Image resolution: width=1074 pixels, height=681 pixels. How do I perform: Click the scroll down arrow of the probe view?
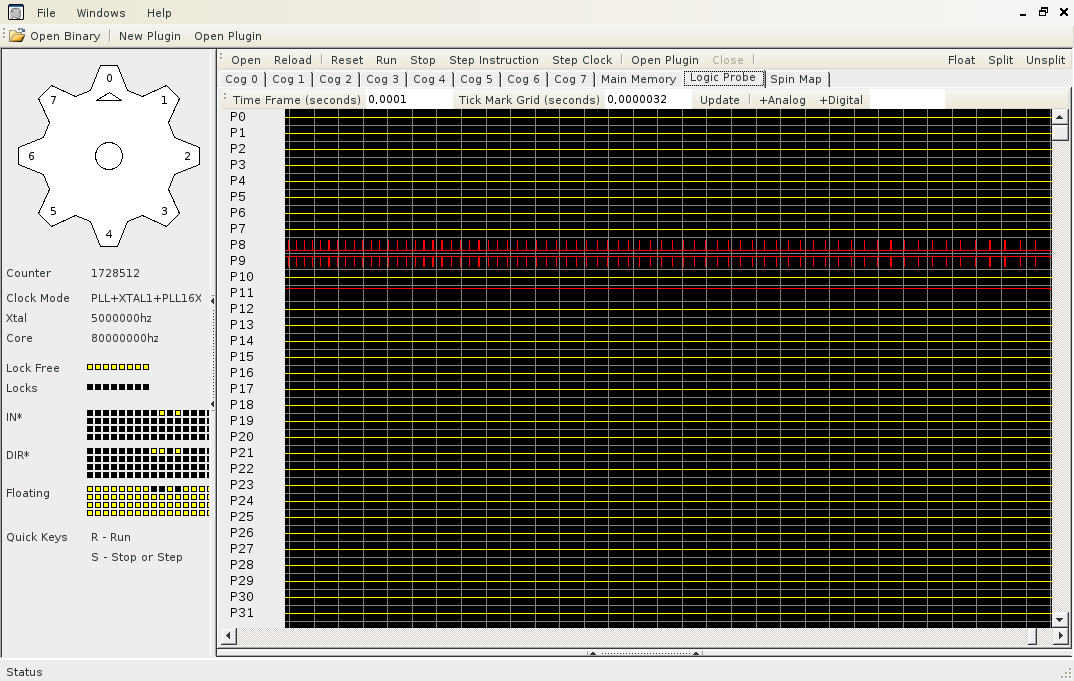pos(1060,620)
